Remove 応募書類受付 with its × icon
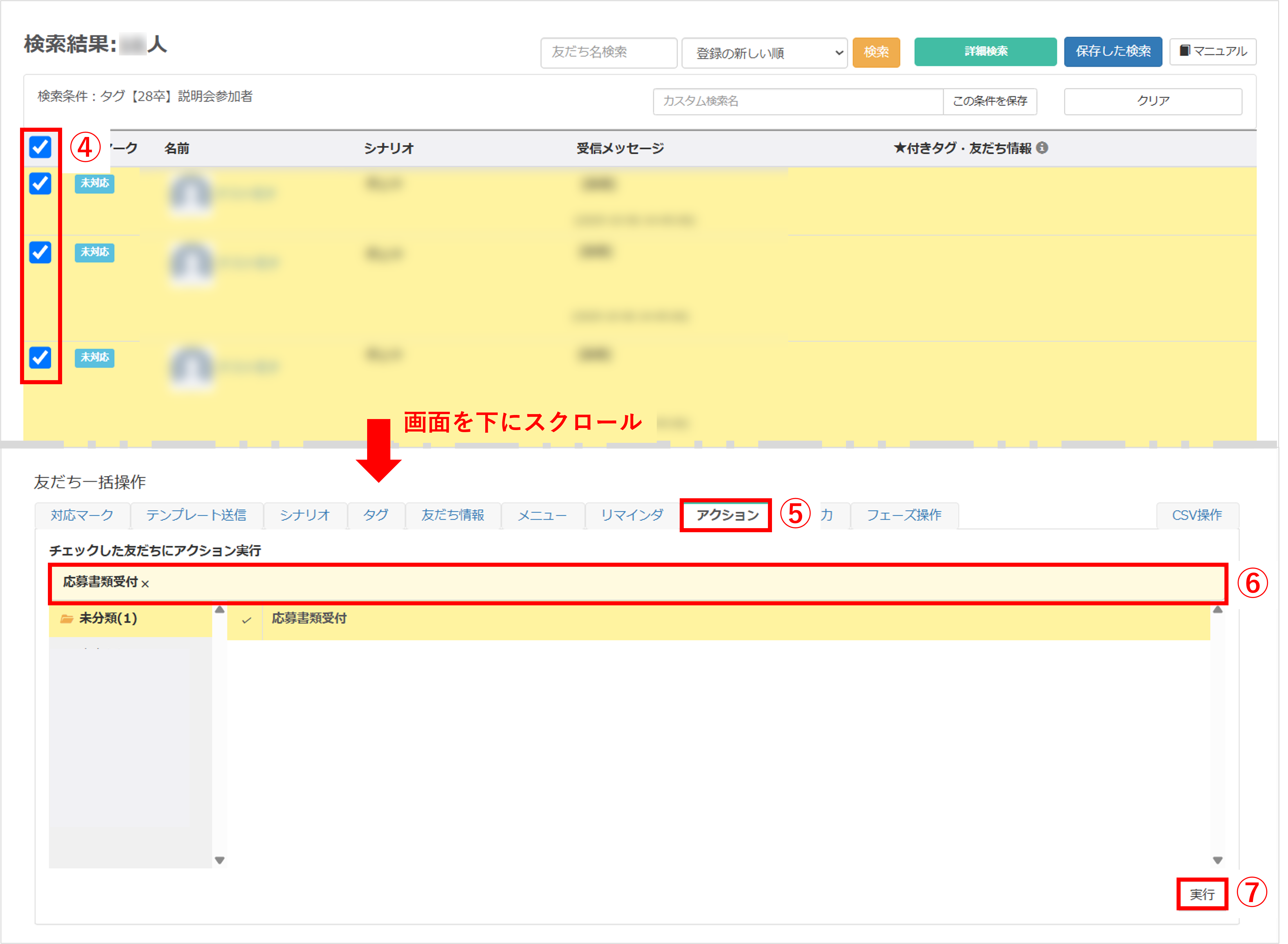The width and height of the screenshot is (1288, 944). coord(145,583)
